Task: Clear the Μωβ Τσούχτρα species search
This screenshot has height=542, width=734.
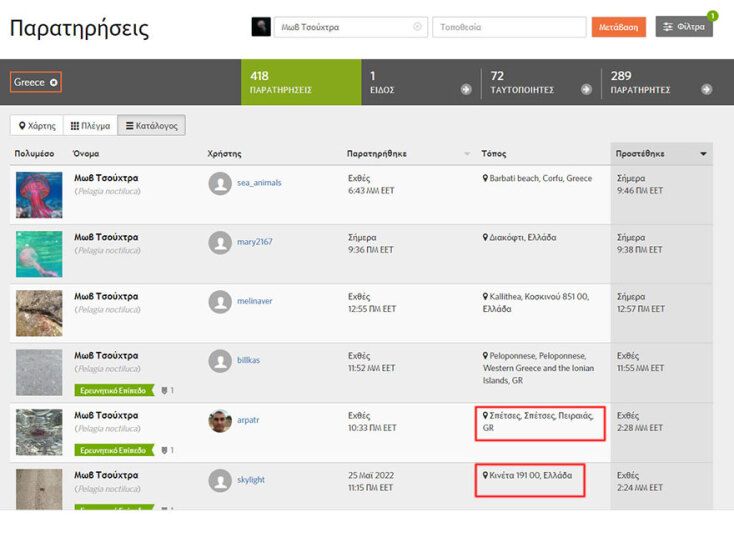Action: (x=417, y=27)
